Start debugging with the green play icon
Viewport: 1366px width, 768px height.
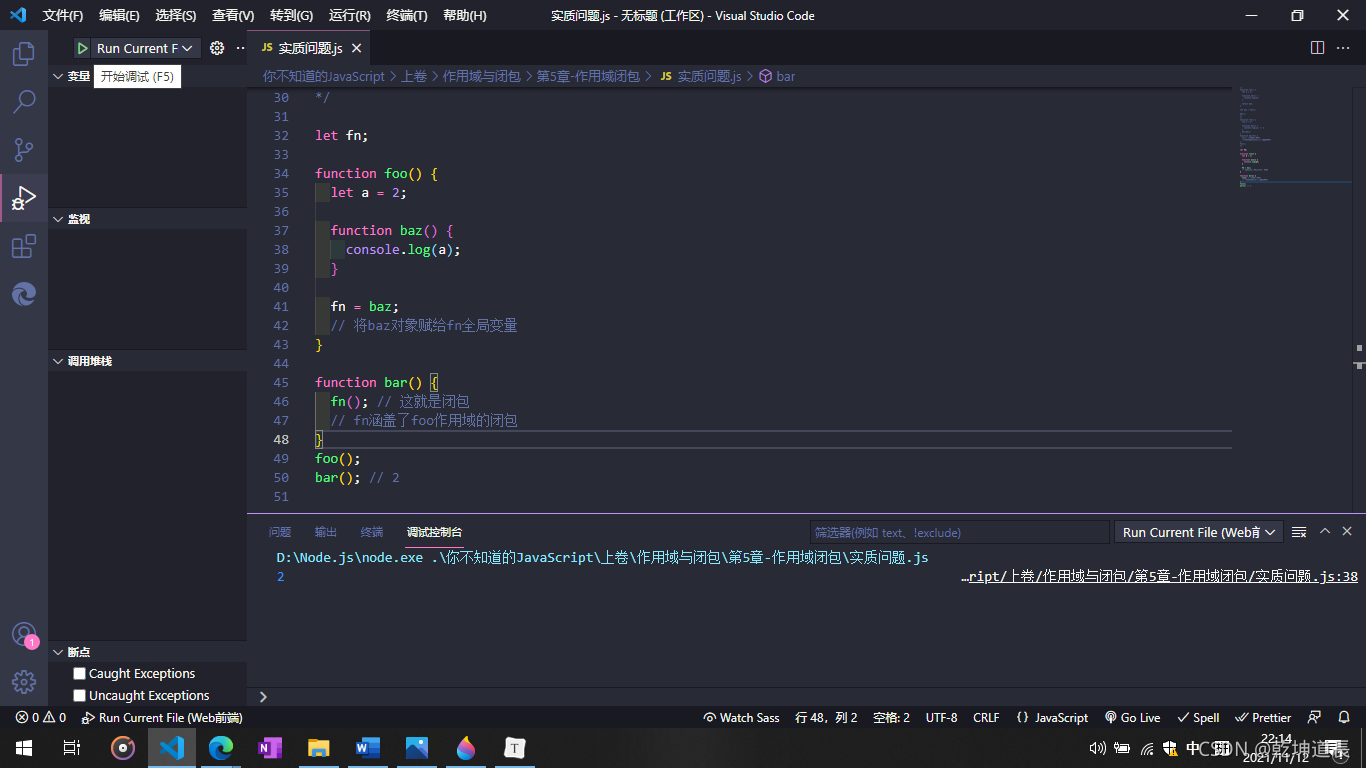click(83, 48)
